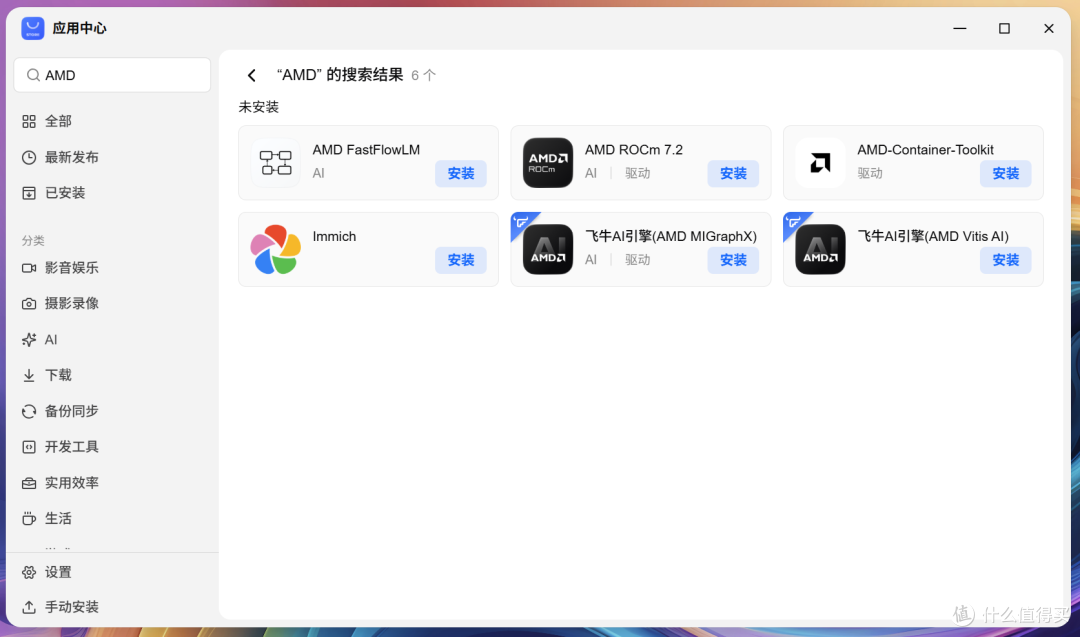The image size is (1080, 637).
Task: Click the 实用效率 briefcase icon
Action: click(29, 483)
